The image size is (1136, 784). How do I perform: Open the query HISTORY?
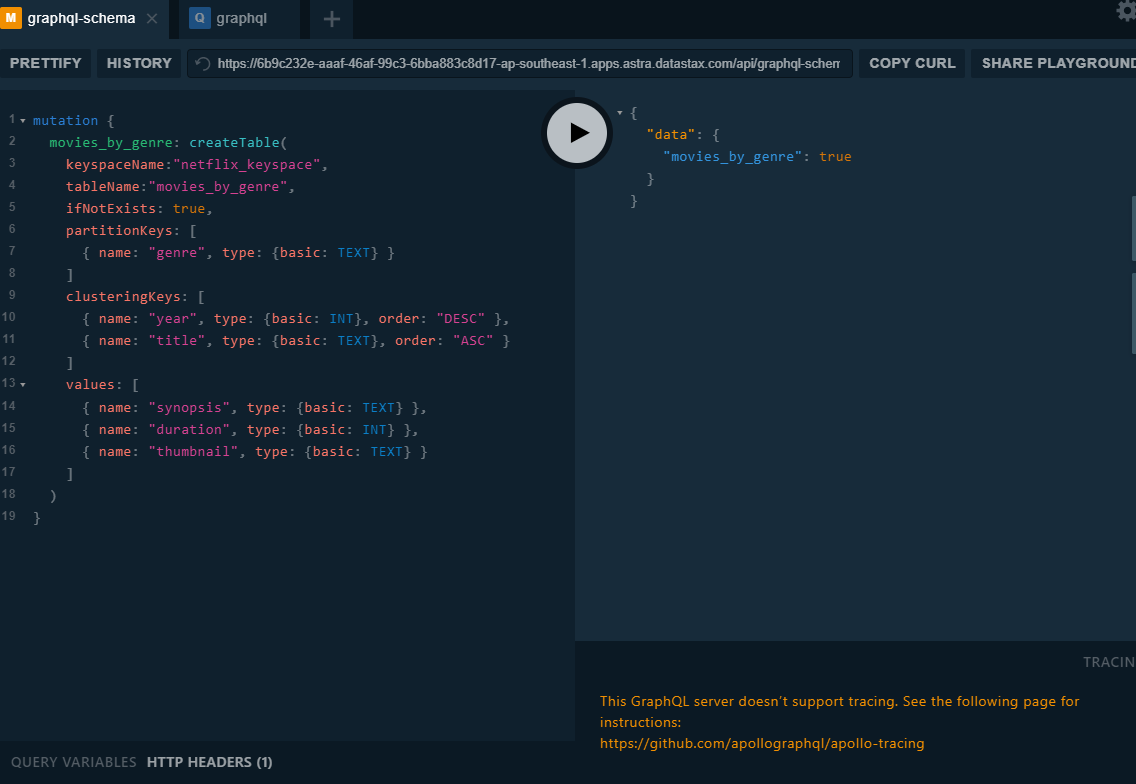coord(138,63)
